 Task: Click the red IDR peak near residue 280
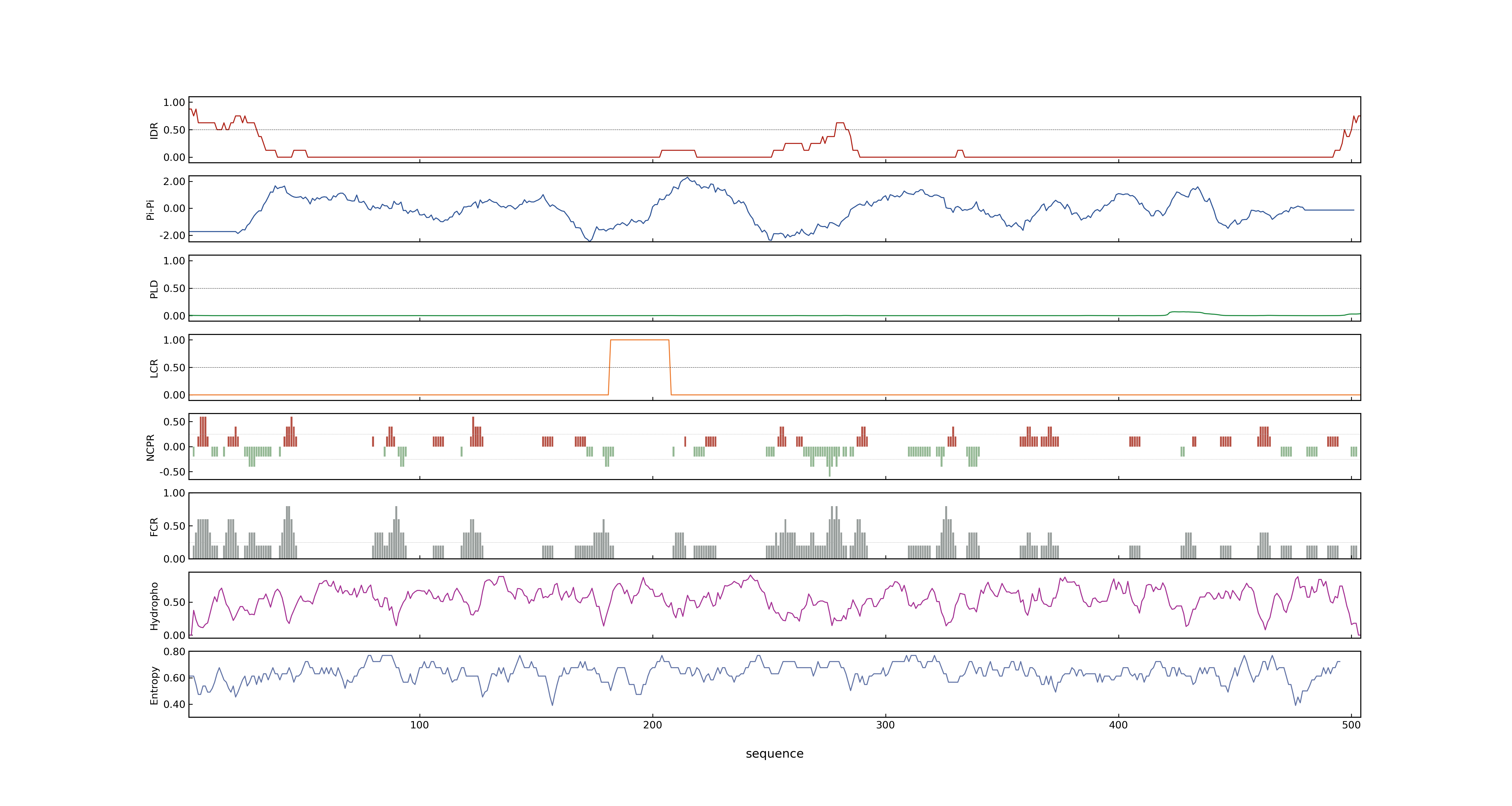pos(840,123)
